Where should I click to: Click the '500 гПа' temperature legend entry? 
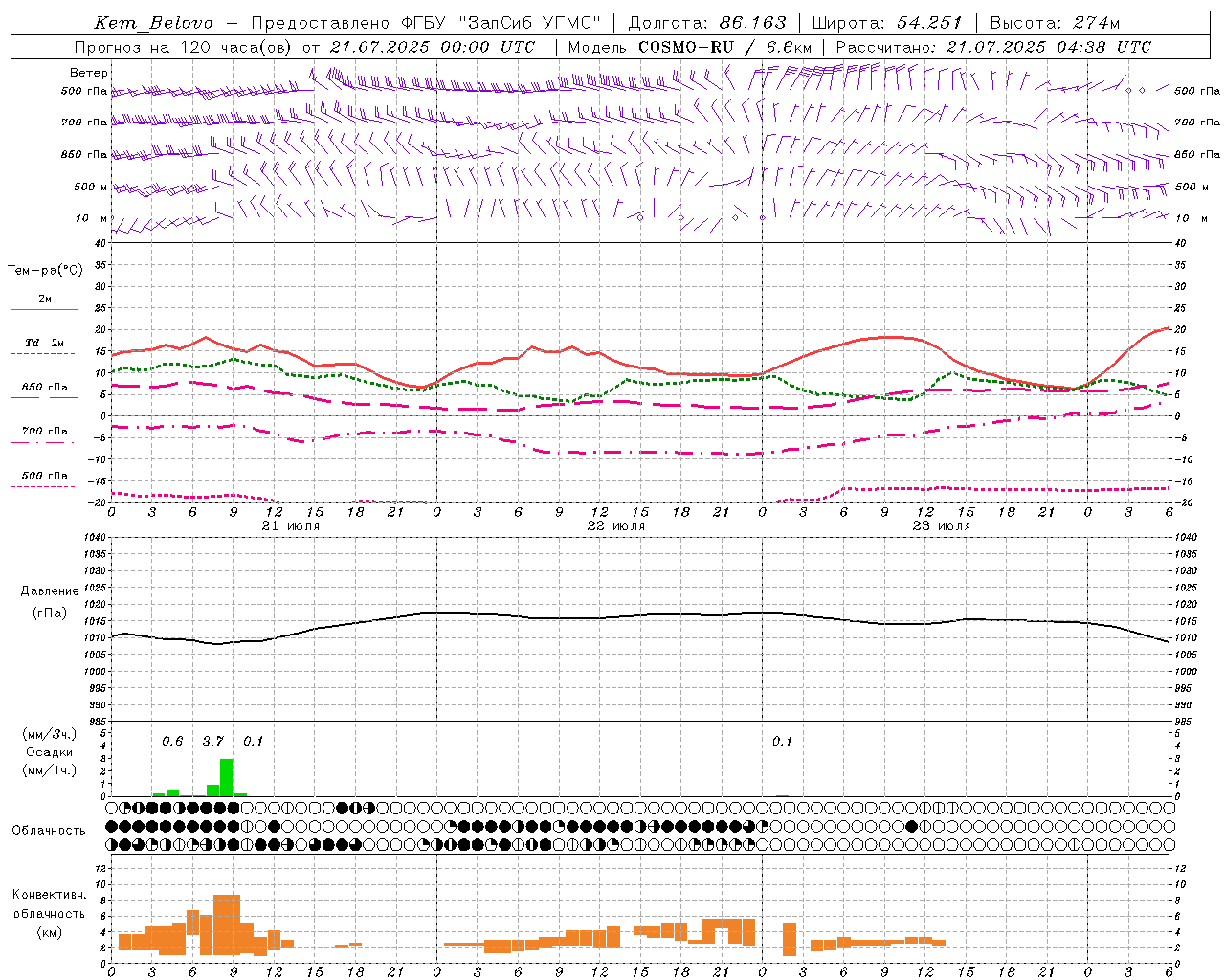[45, 476]
